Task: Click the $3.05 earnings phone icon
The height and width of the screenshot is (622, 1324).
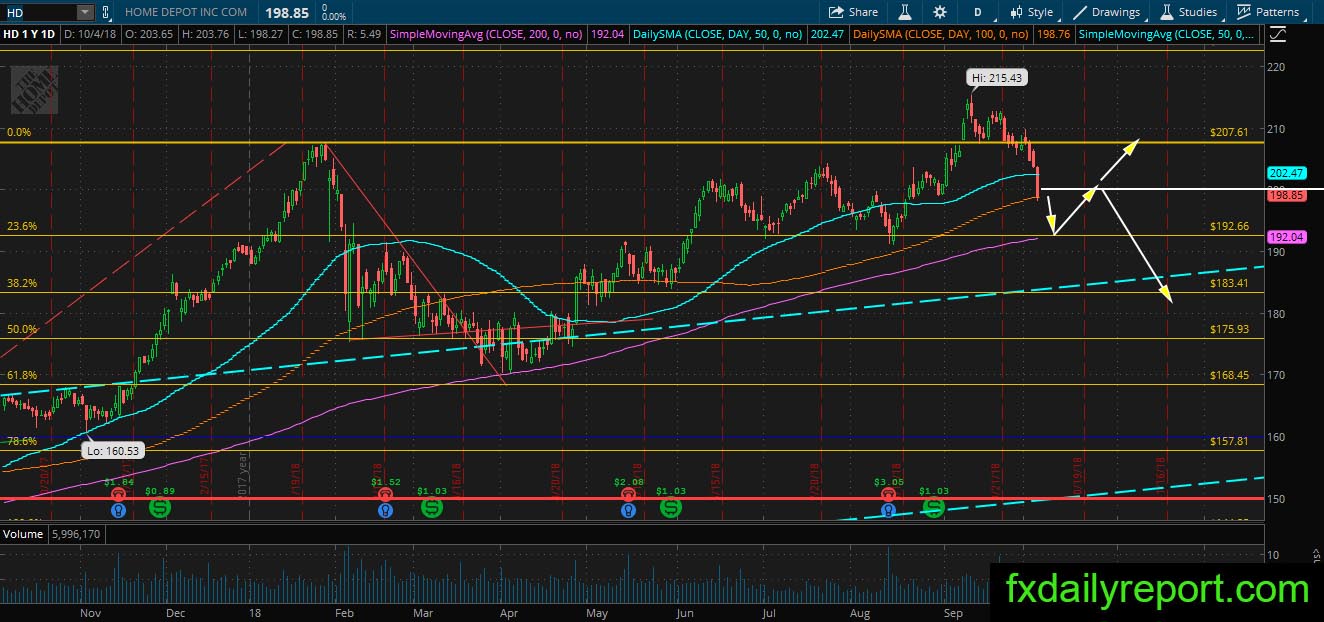Action: pyautogui.click(x=889, y=493)
